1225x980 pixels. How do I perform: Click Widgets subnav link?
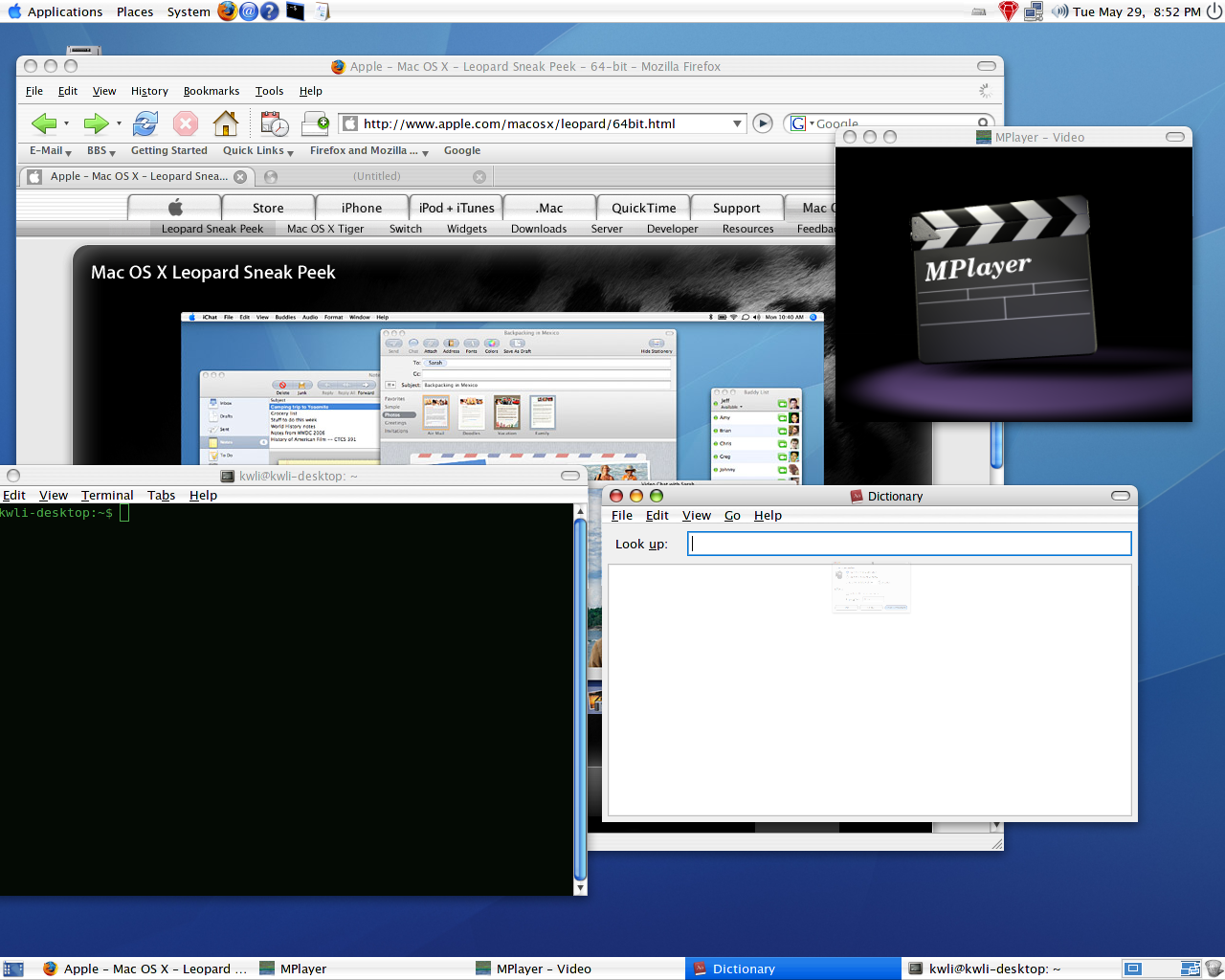click(467, 229)
